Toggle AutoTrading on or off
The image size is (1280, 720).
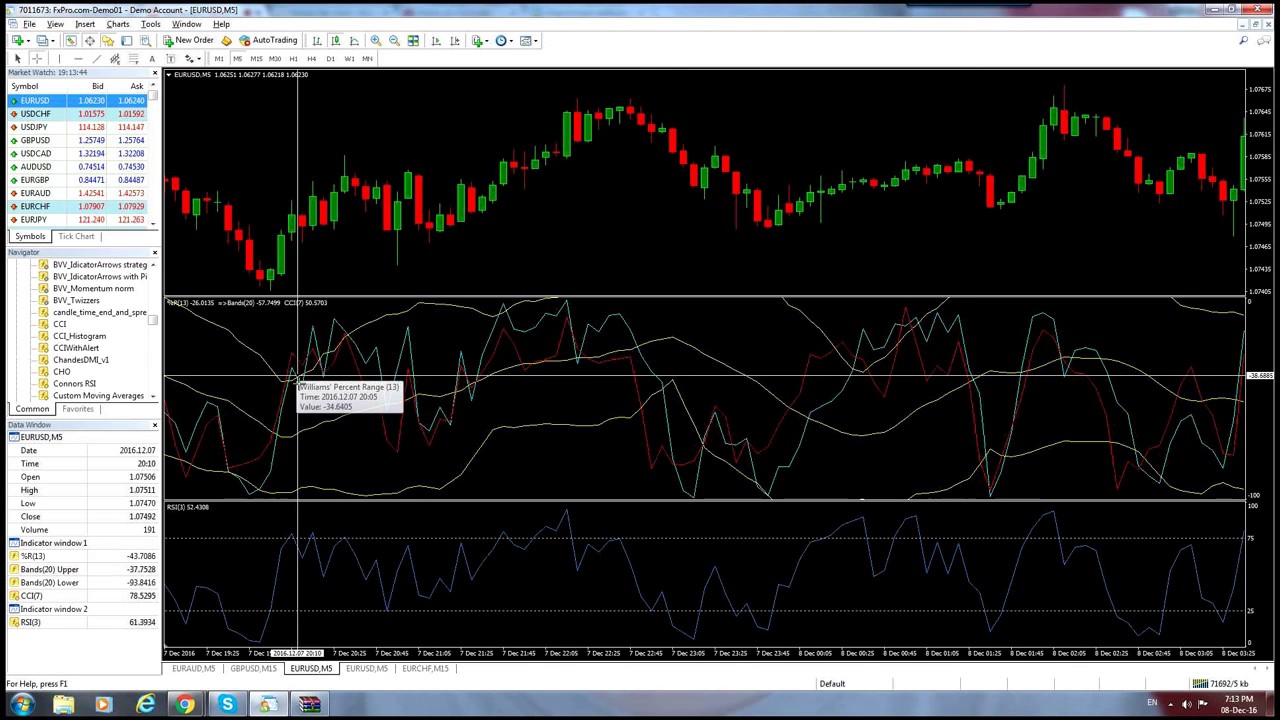(268, 41)
